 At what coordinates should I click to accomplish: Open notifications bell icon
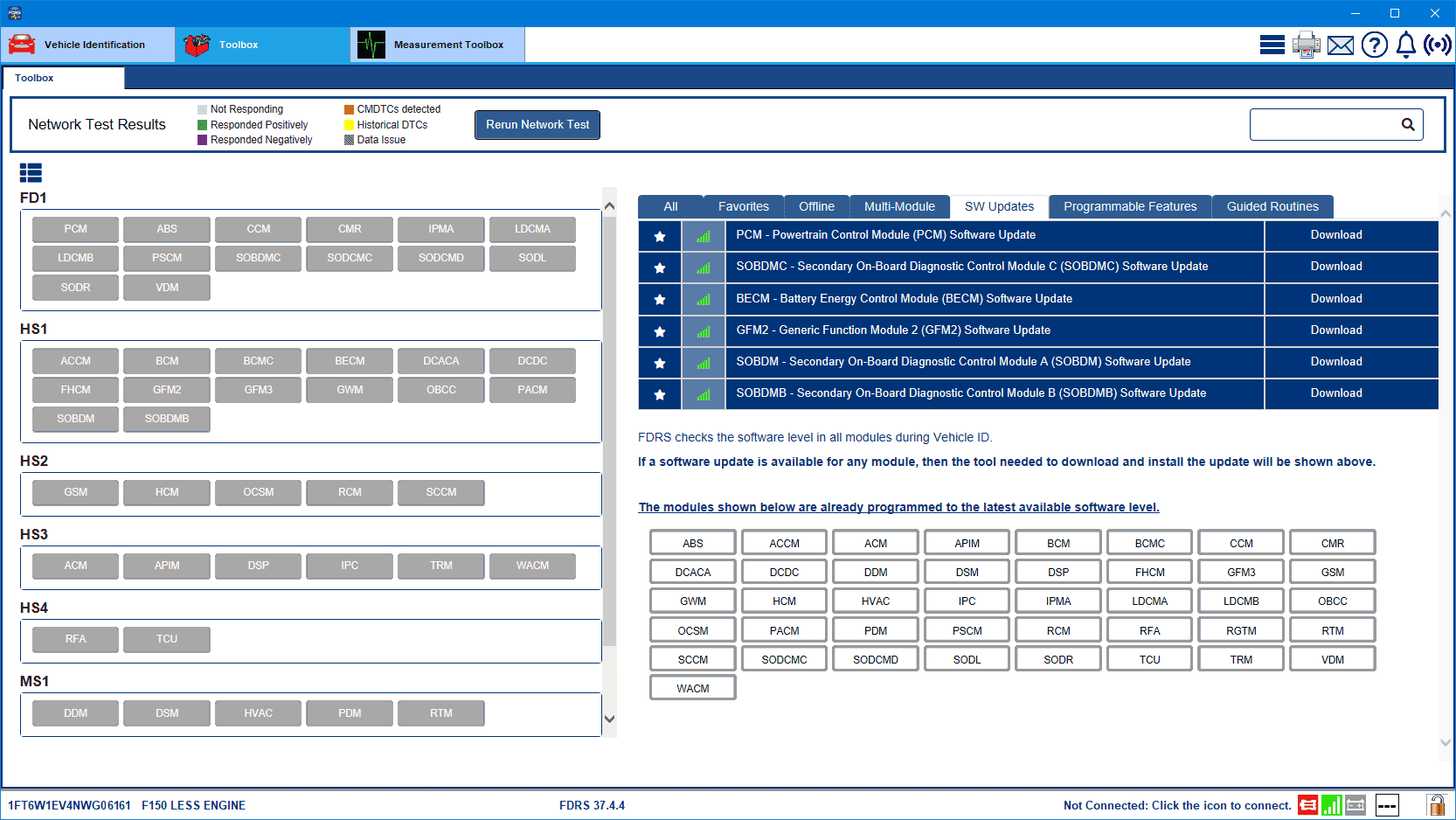(x=1405, y=45)
